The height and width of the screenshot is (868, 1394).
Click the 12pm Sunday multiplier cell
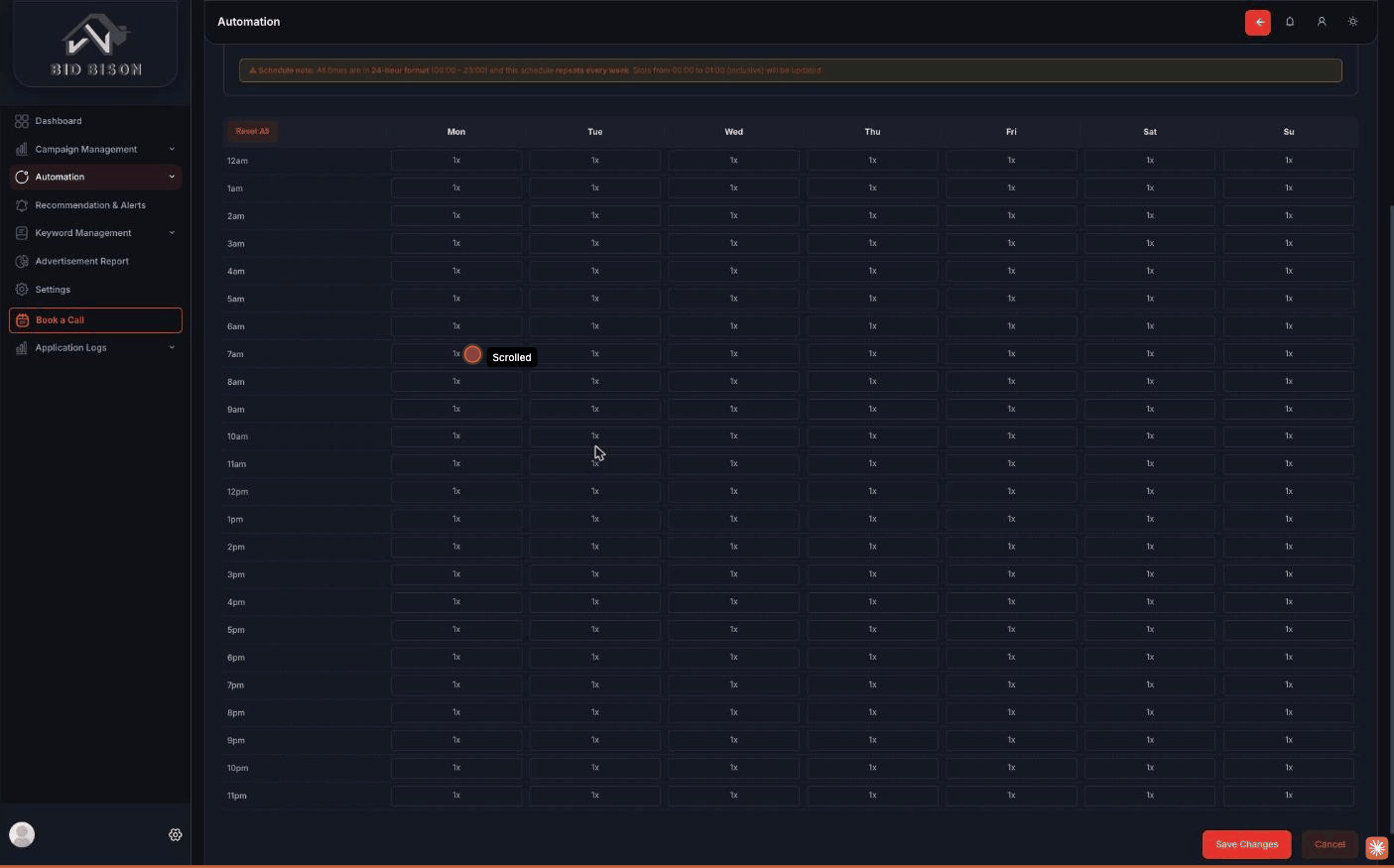pyautogui.click(x=1289, y=491)
